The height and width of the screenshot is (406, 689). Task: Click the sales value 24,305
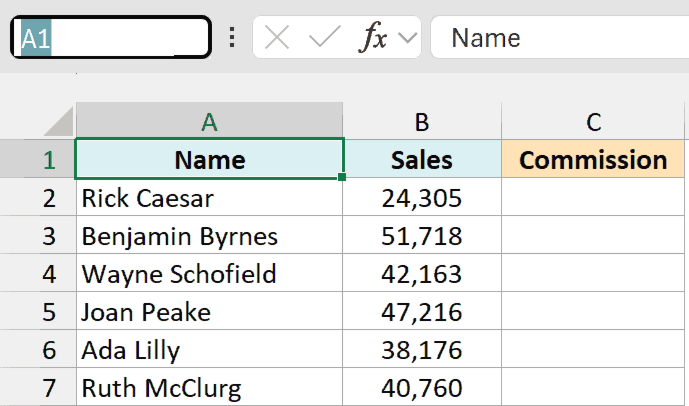click(422, 197)
